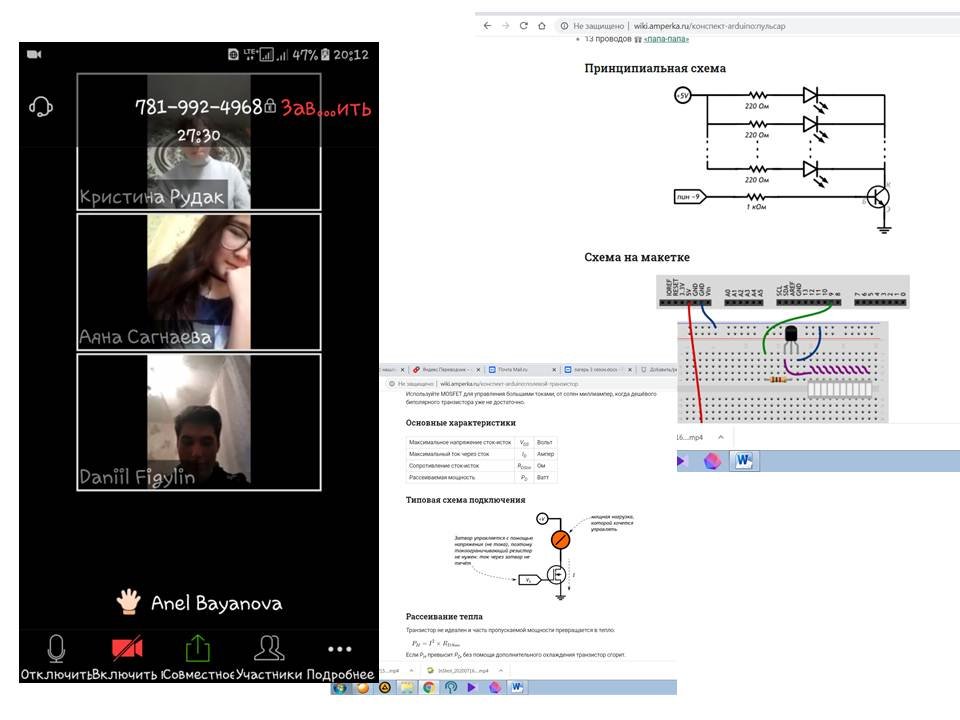Click the Основные характеристики heading

[460, 422]
